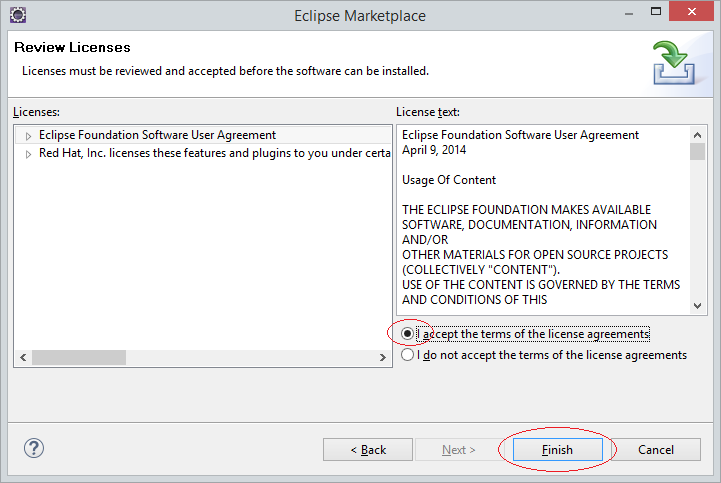Viewport: 721px width, 483px height.
Task: Select I accept the terms radio button
Action: [407, 334]
